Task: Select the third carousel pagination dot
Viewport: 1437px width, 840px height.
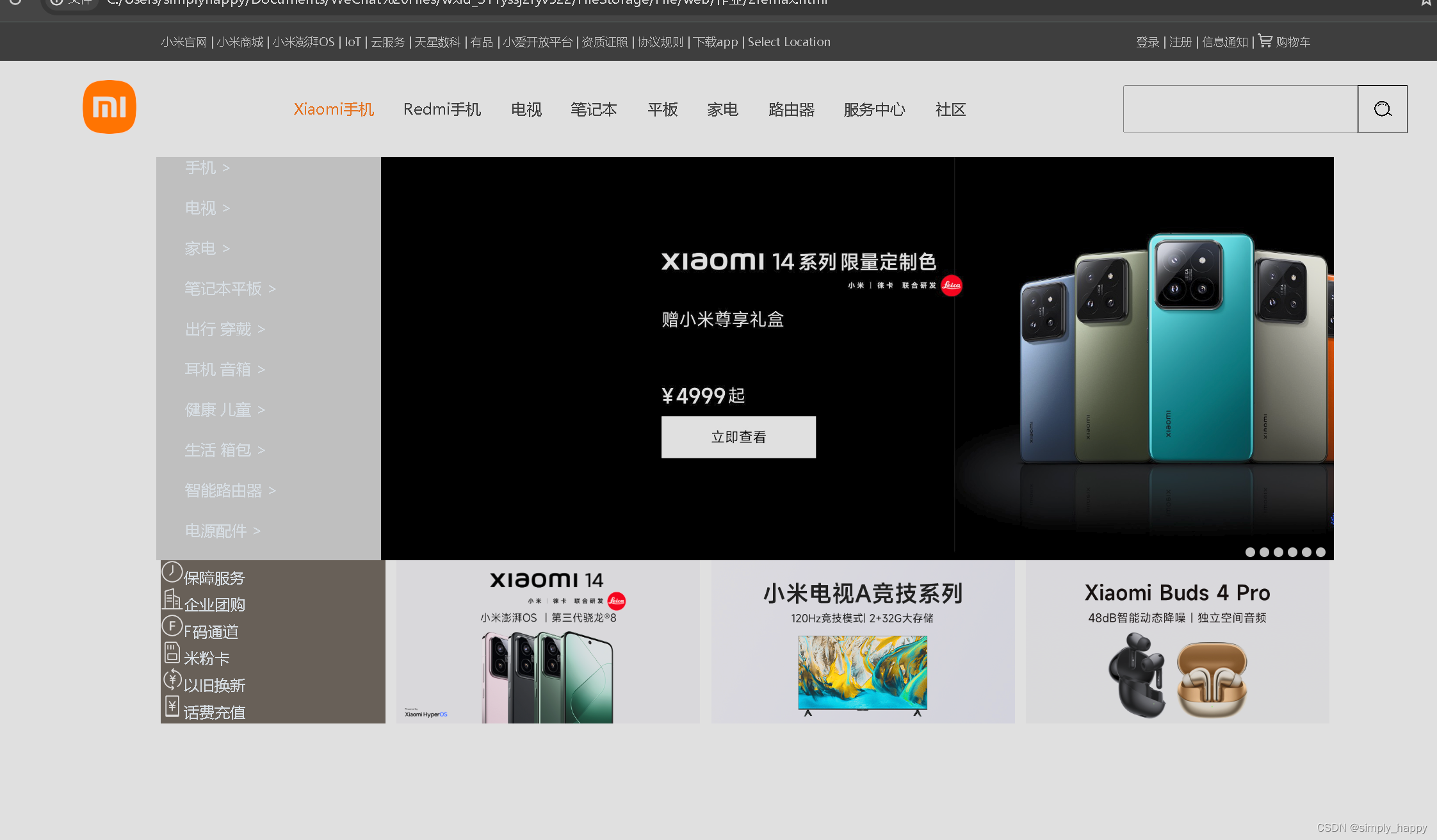Action: pos(1278,552)
